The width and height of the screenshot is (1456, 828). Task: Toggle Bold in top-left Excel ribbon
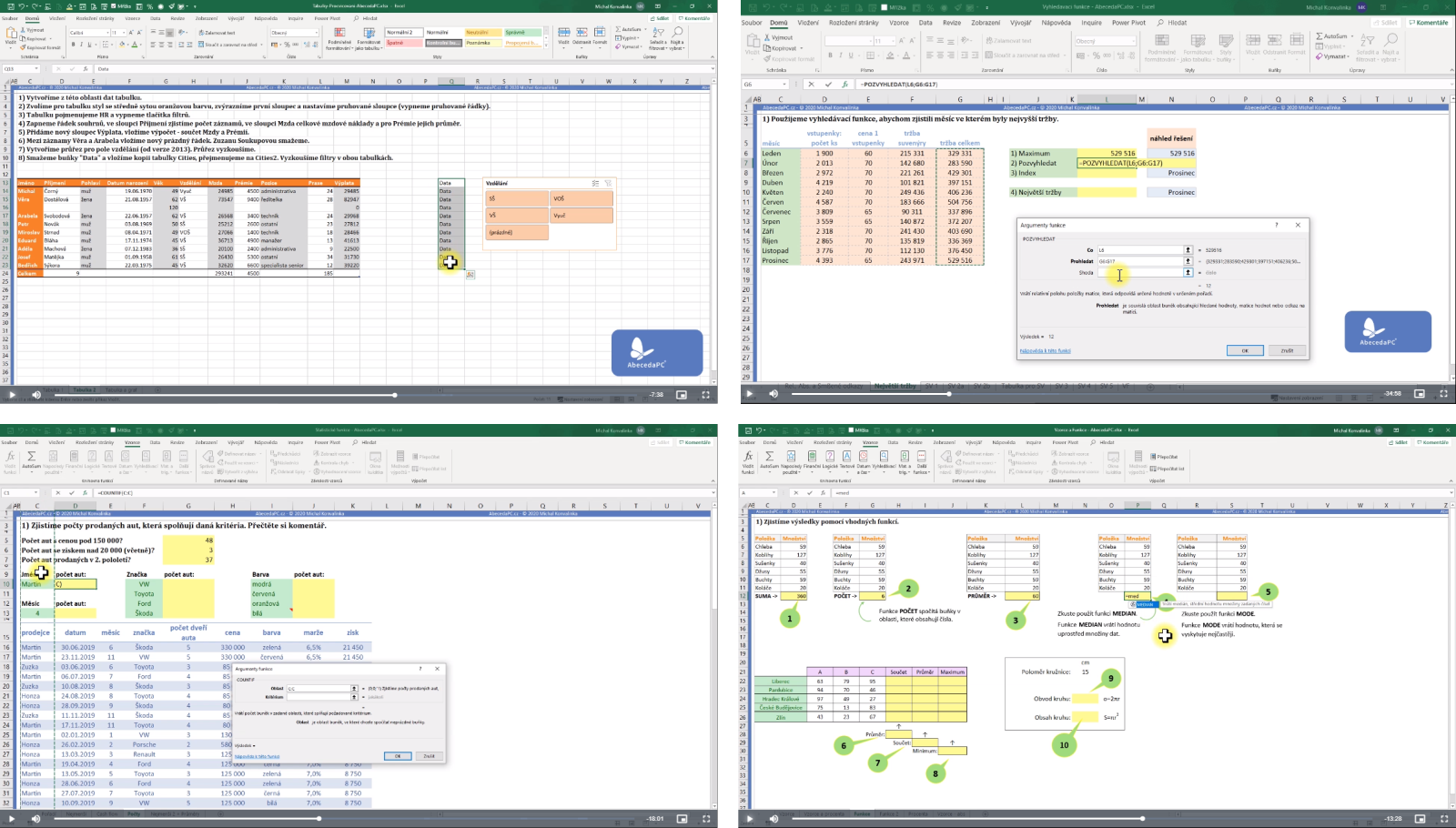tap(75, 44)
